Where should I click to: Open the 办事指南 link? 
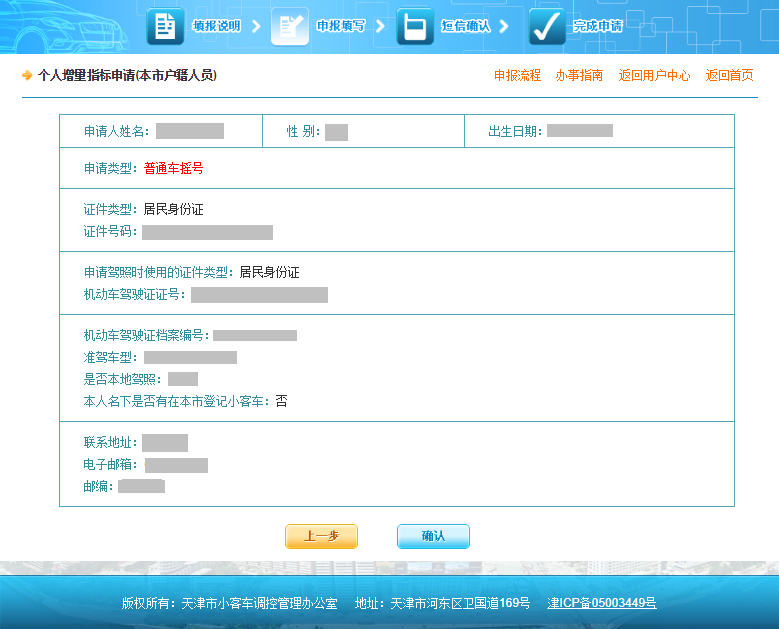tap(579, 75)
